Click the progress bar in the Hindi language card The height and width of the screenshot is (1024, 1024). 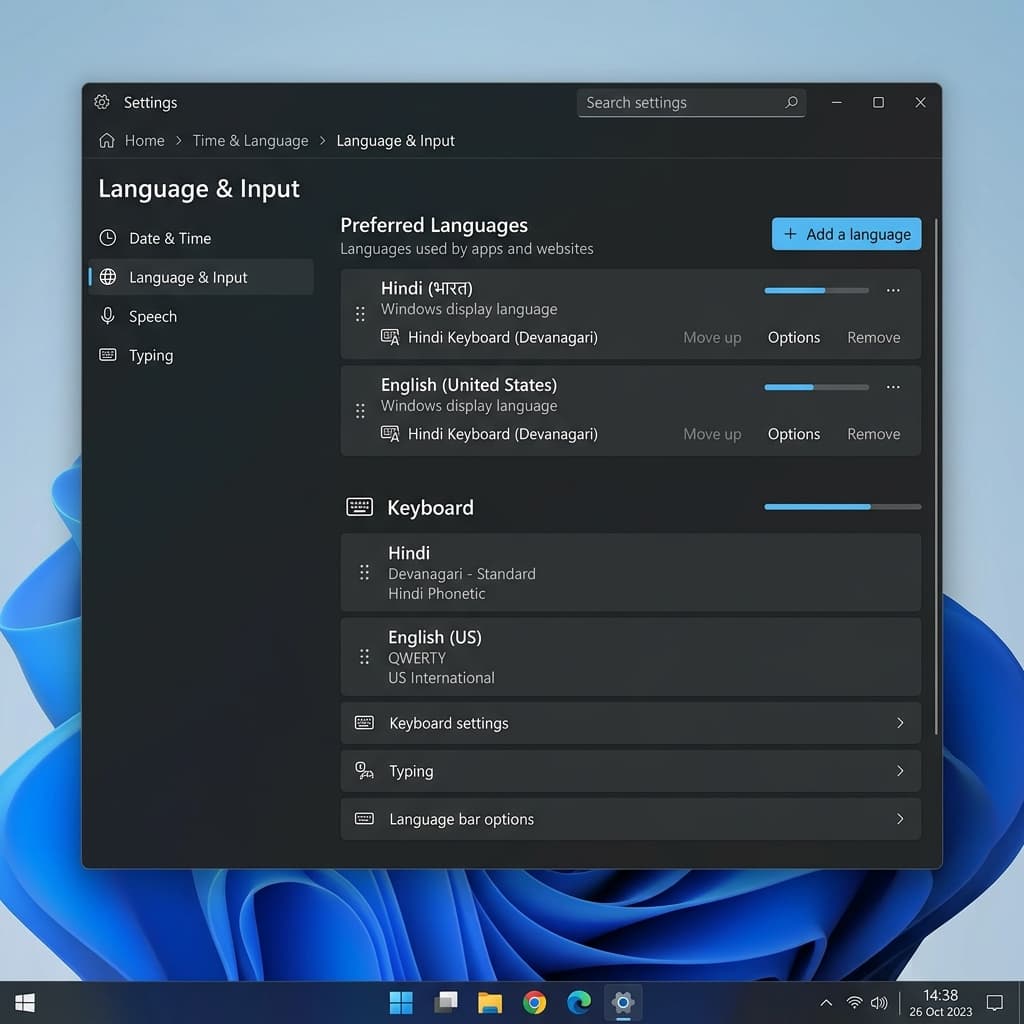pos(816,290)
